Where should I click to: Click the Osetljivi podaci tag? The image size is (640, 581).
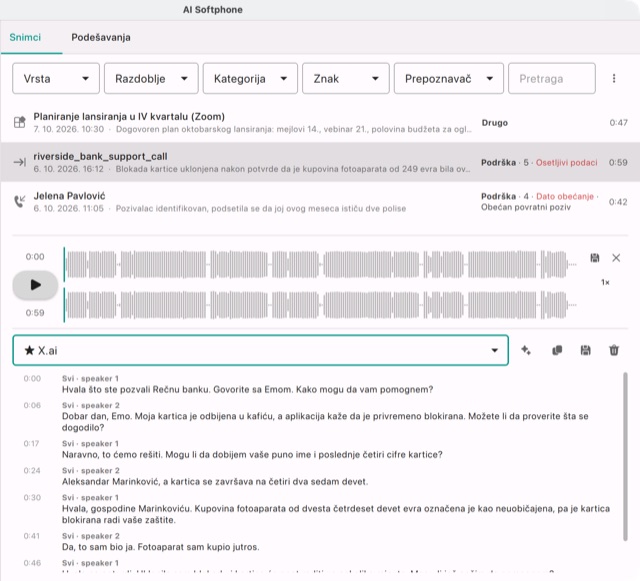(x=566, y=163)
